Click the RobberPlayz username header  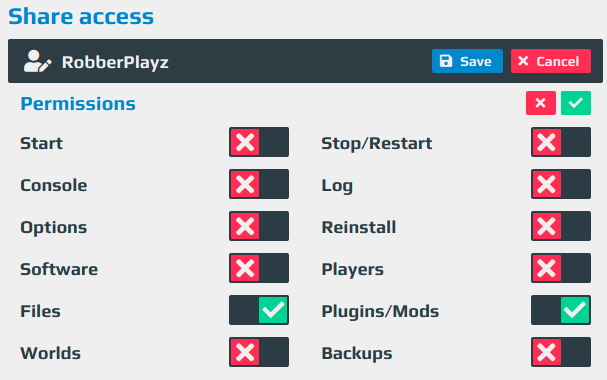[115, 62]
